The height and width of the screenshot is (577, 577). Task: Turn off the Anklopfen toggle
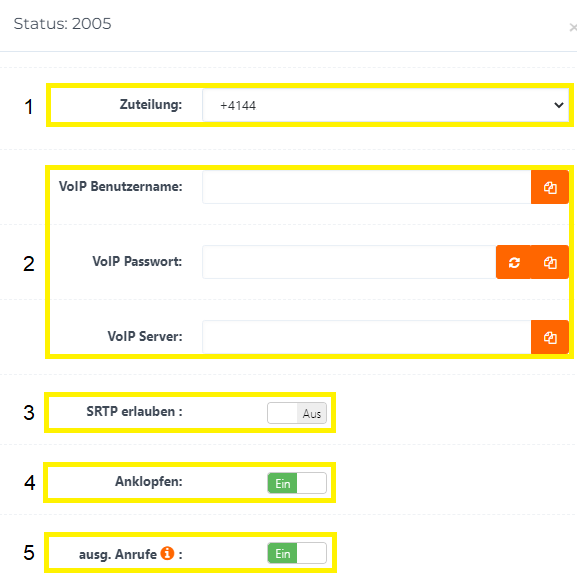[x=297, y=483]
